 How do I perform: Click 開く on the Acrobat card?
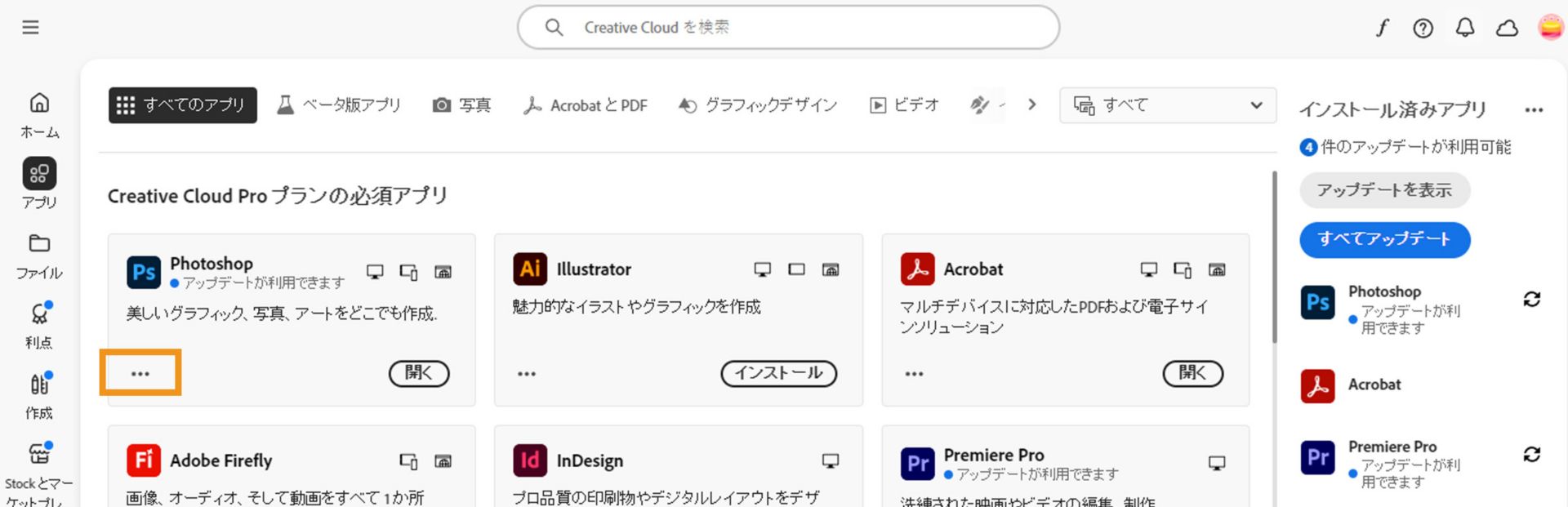coord(1193,373)
